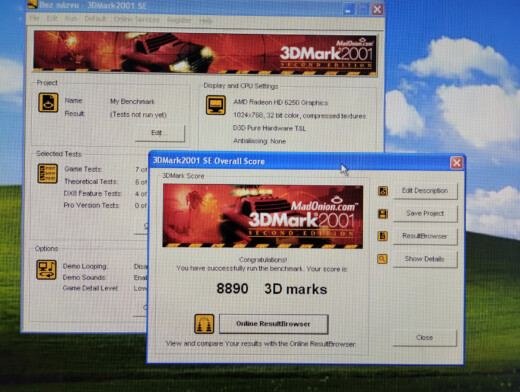Screen dimensions: 520x392
Task: Open the Run menu
Action: coord(71,19)
